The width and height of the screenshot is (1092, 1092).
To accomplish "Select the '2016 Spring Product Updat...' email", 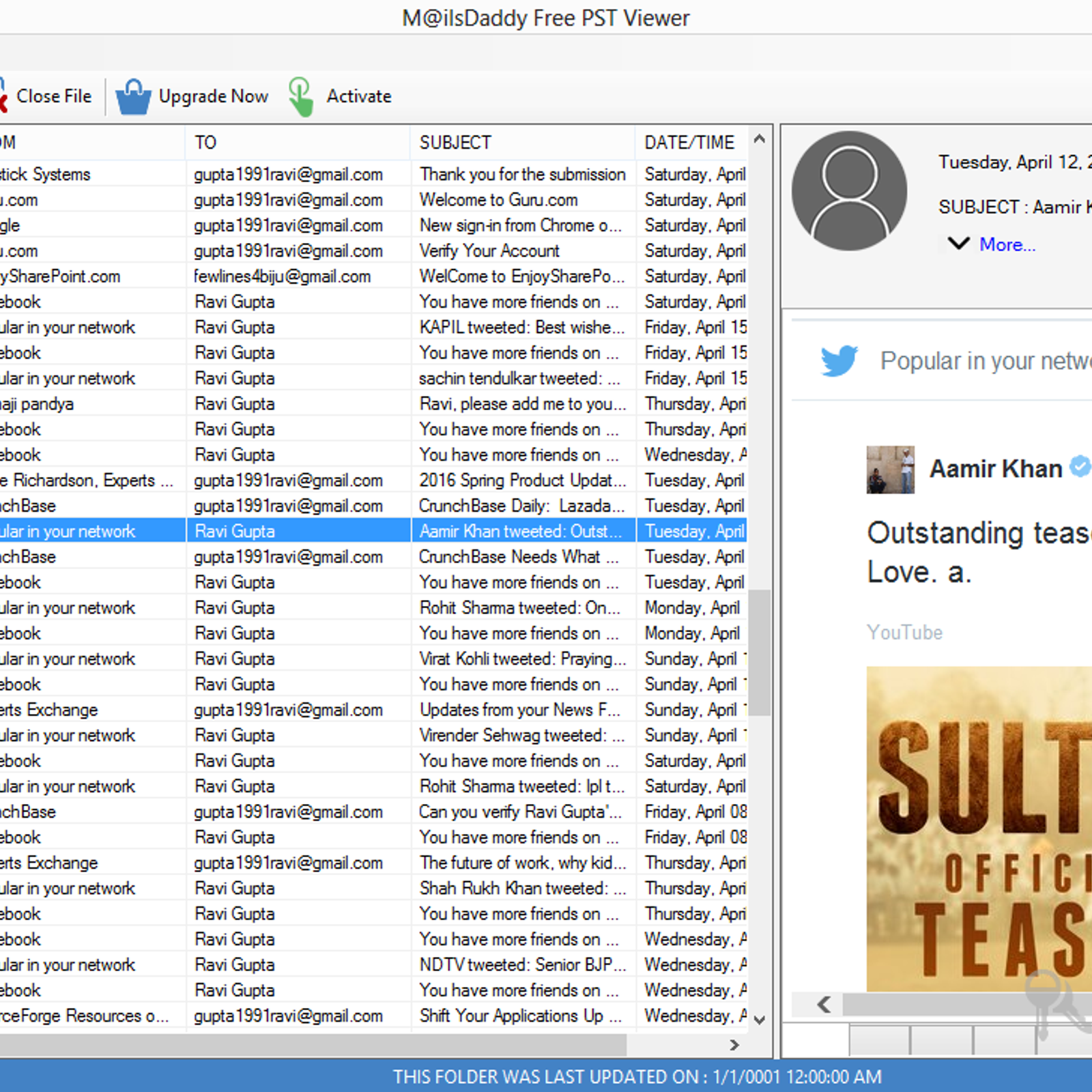I will 373,480.
